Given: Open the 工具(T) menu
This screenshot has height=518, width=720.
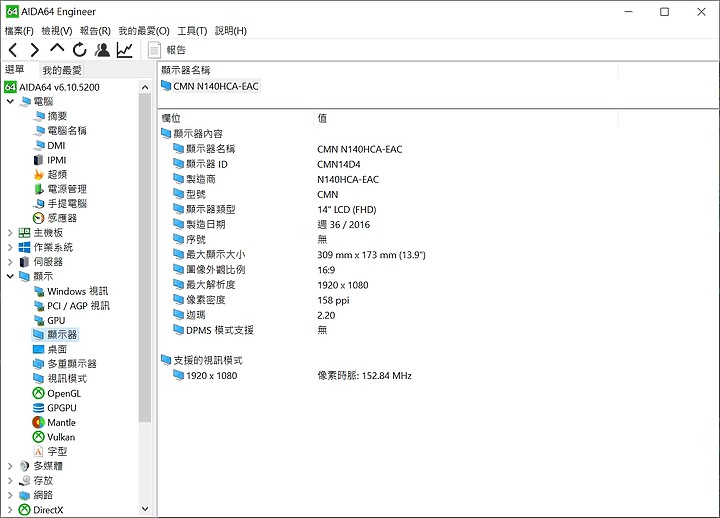Looking at the screenshot, I should [x=192, y=31].
